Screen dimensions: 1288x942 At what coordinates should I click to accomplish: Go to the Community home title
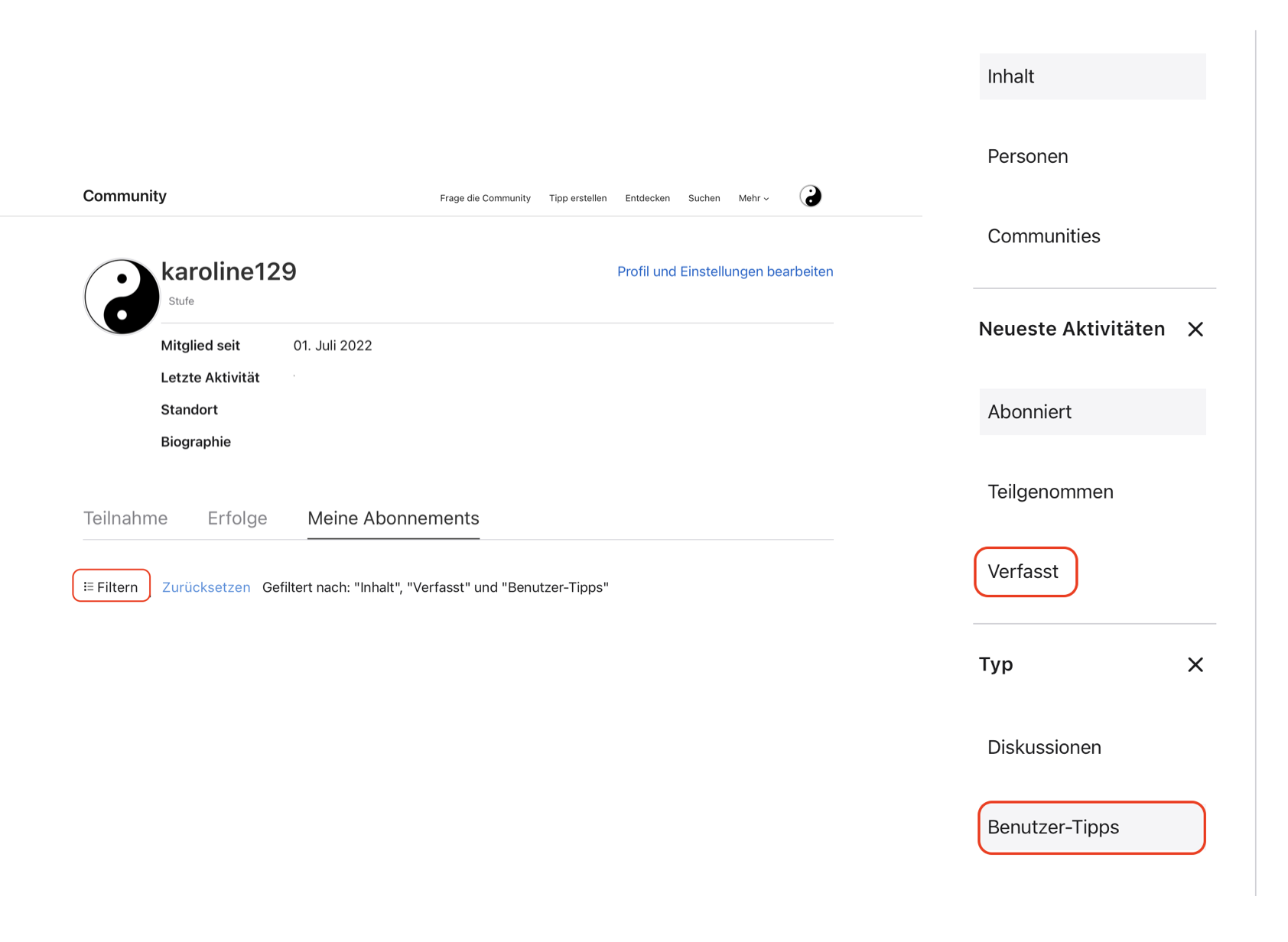pos(125,196)
